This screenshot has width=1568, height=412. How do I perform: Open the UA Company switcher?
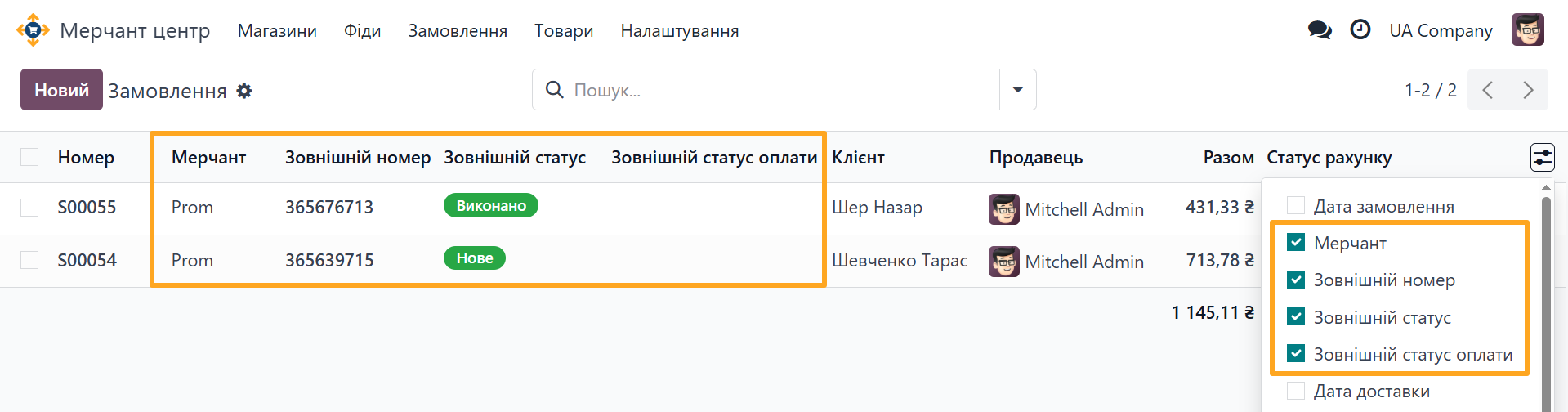tap(1441, 30)
